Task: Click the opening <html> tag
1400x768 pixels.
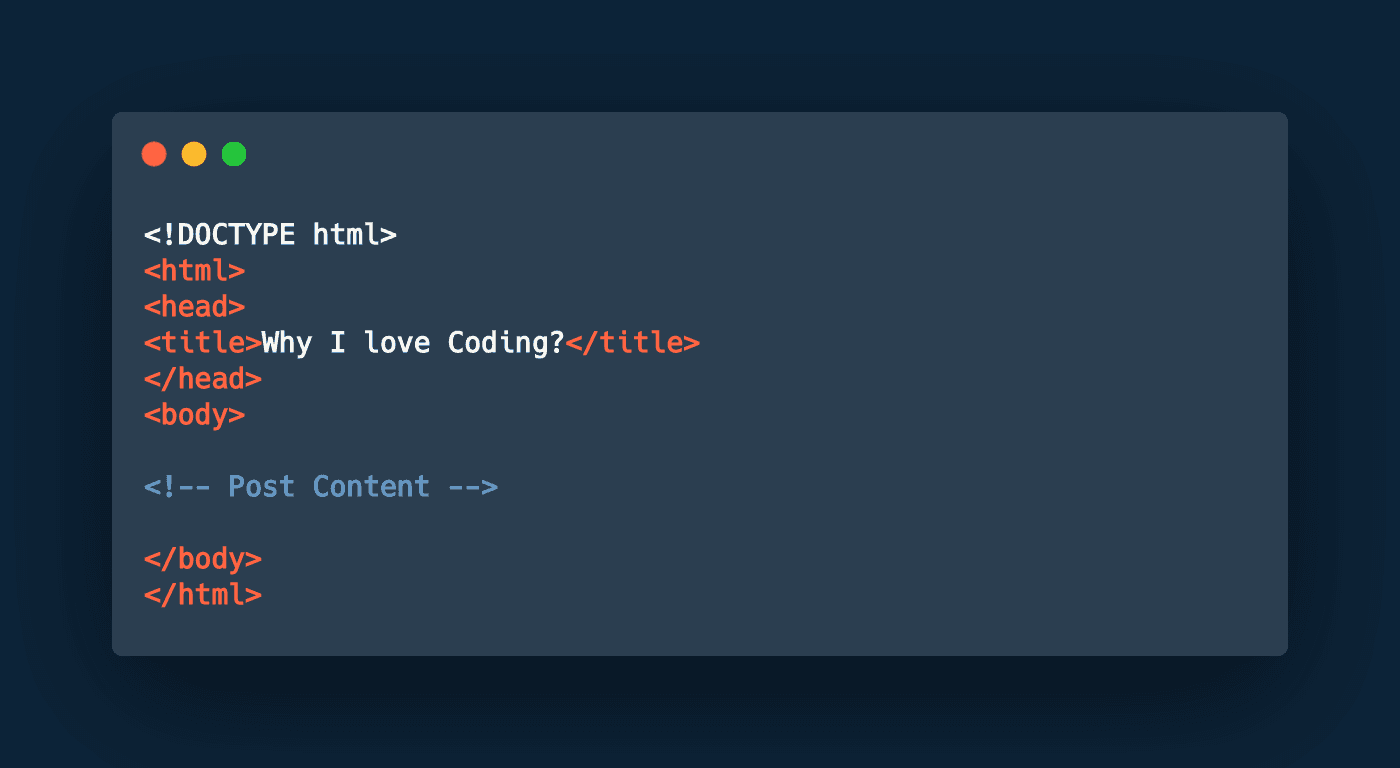Action: [194, 271]
